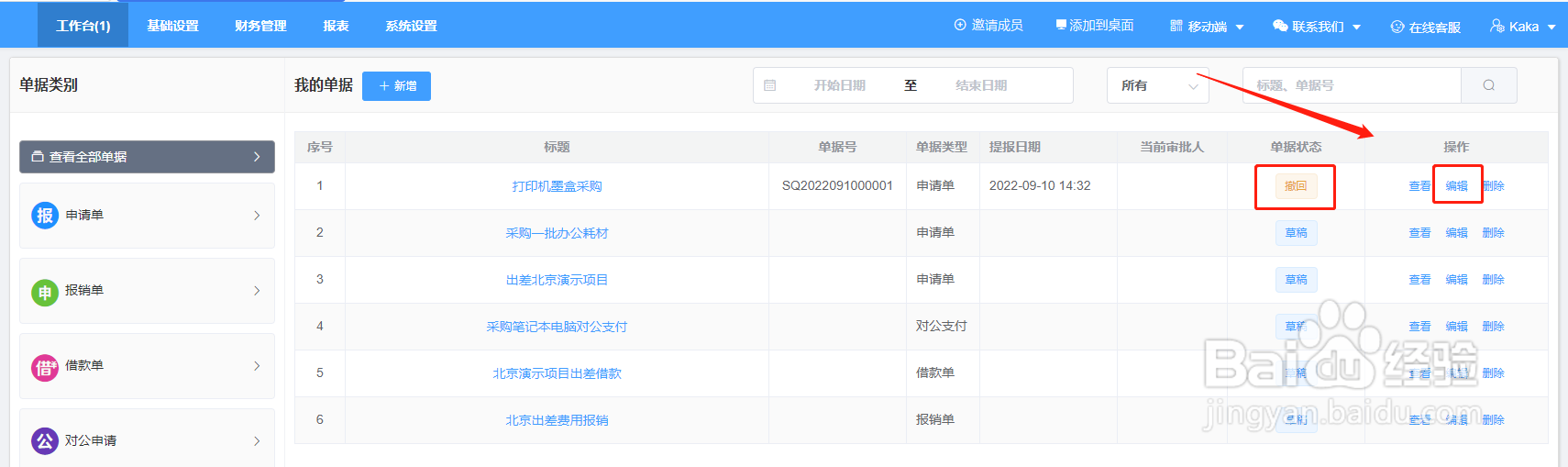Image resolution: width=1568 pixels, height=467 pixels.
Task: Click 删除 for 出差北京演示项目 row
Action: pyautogui.click(x=1493, y=280)
